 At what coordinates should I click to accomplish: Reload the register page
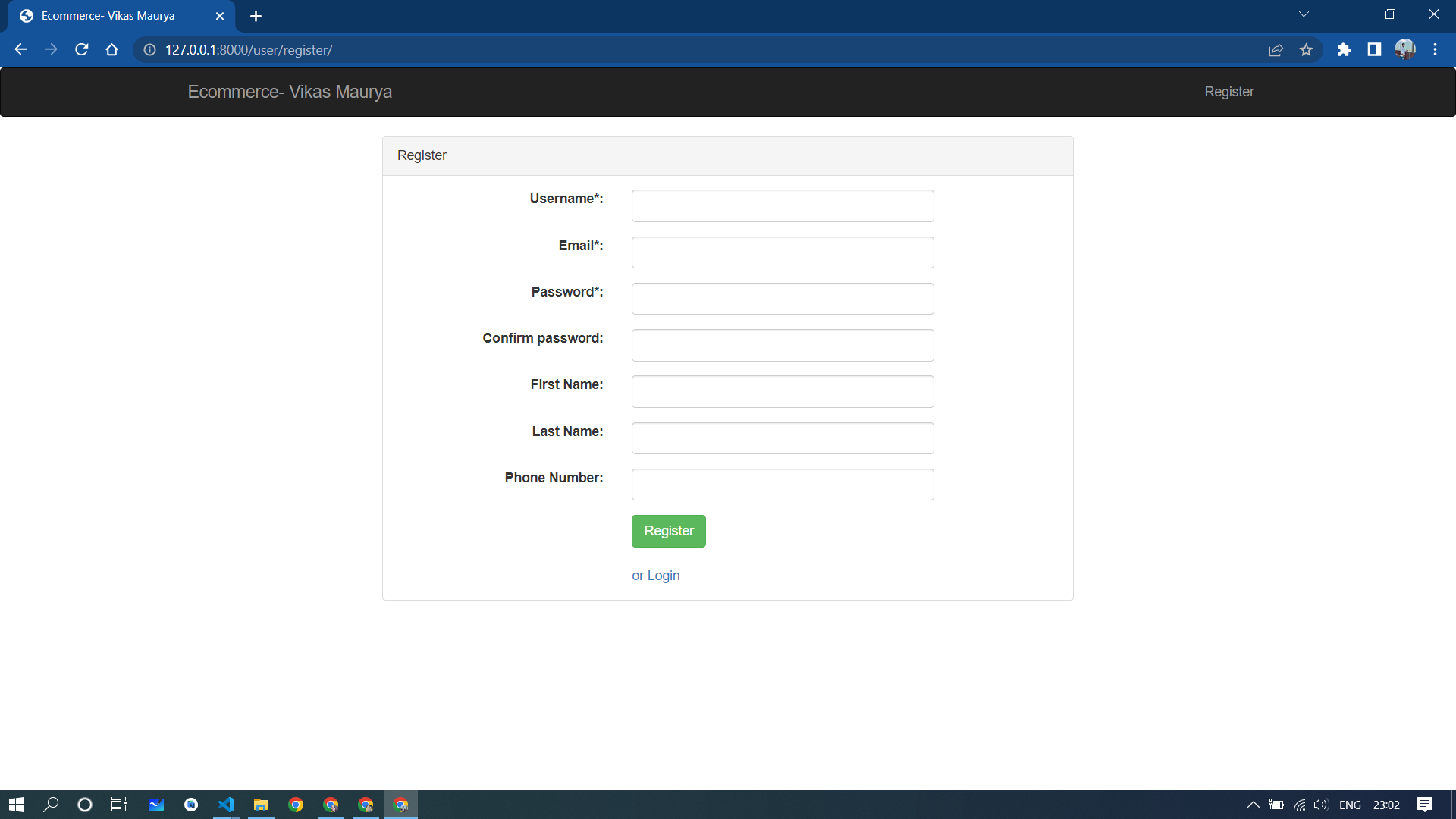click(81, 49)
